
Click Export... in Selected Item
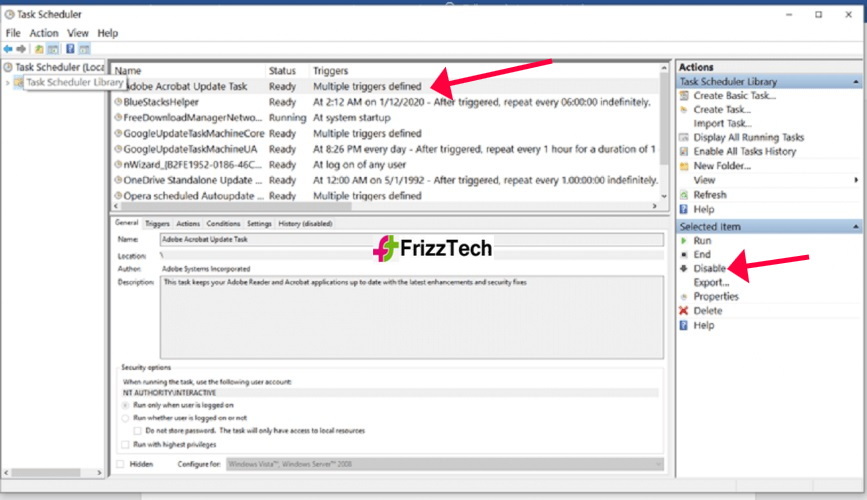pyautogui.click(x=712, y=283)
